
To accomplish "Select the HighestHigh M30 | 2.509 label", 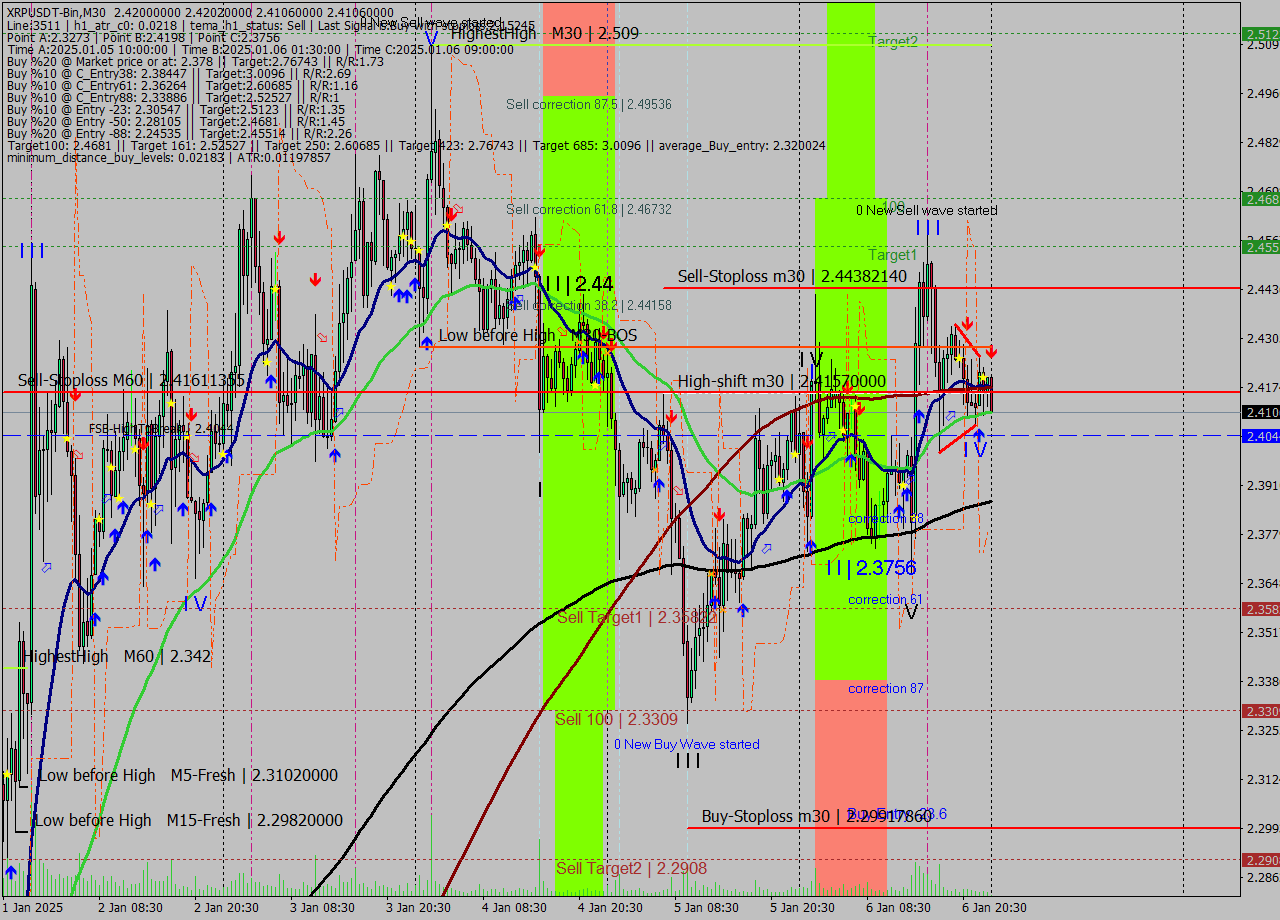I will (545, 33).
